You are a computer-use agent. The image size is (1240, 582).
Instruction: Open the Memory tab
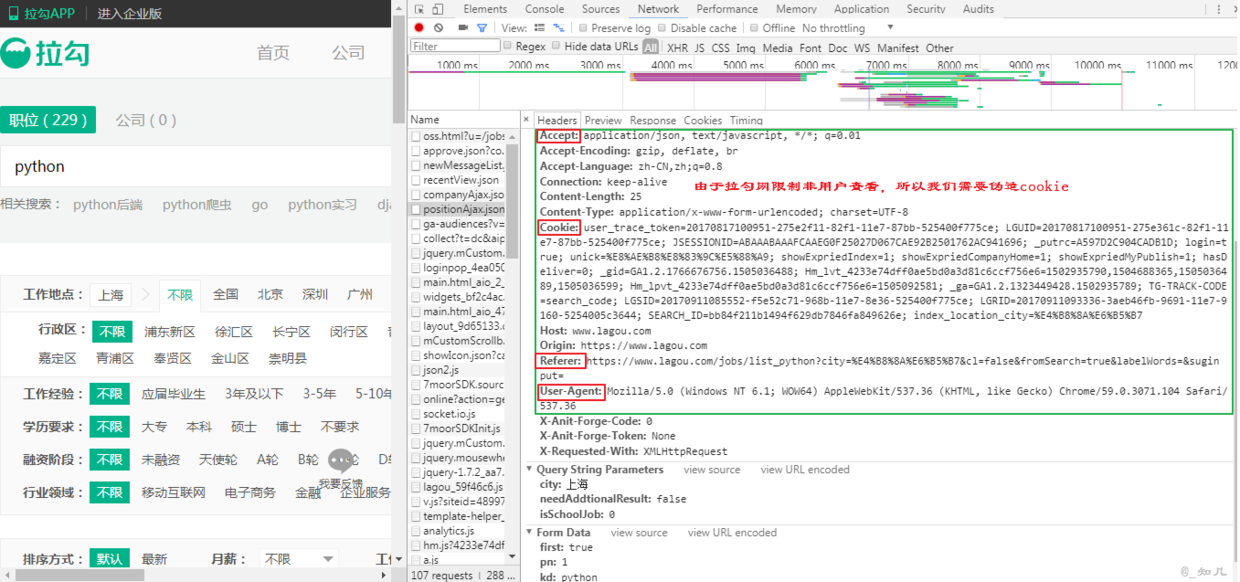796,9
